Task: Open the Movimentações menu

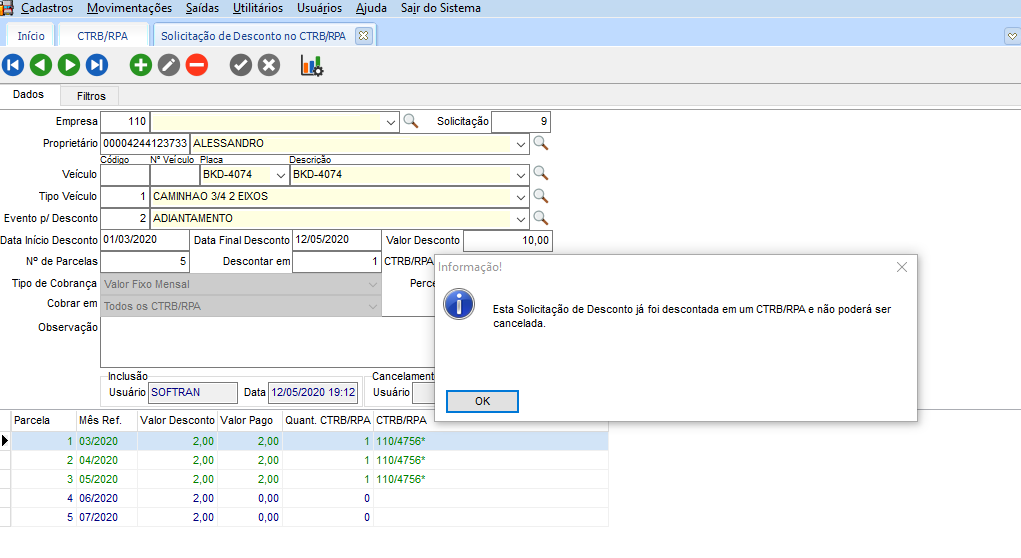Action: click(x=129, y=8)
